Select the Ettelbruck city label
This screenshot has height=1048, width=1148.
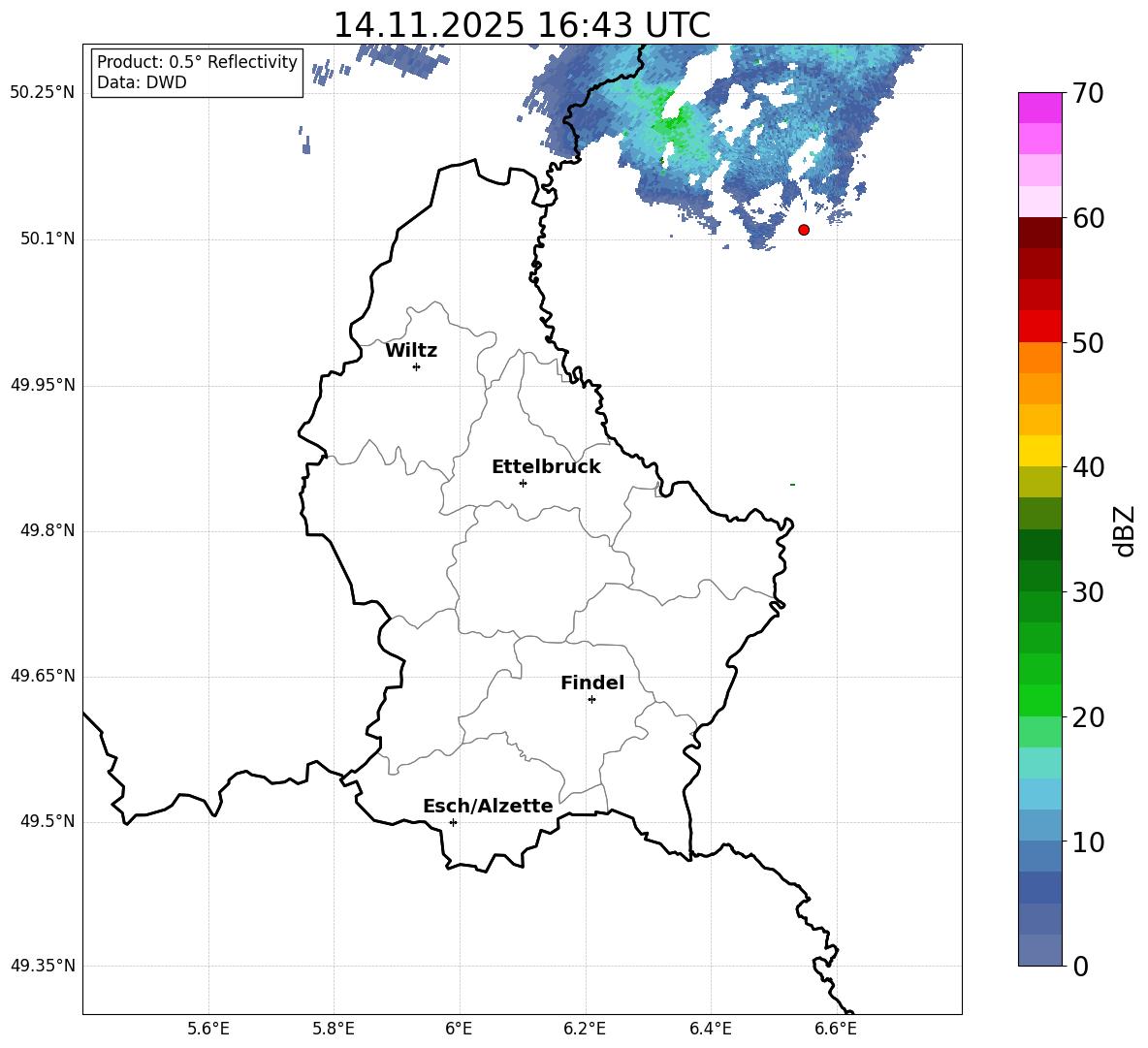tap(546, 467)
